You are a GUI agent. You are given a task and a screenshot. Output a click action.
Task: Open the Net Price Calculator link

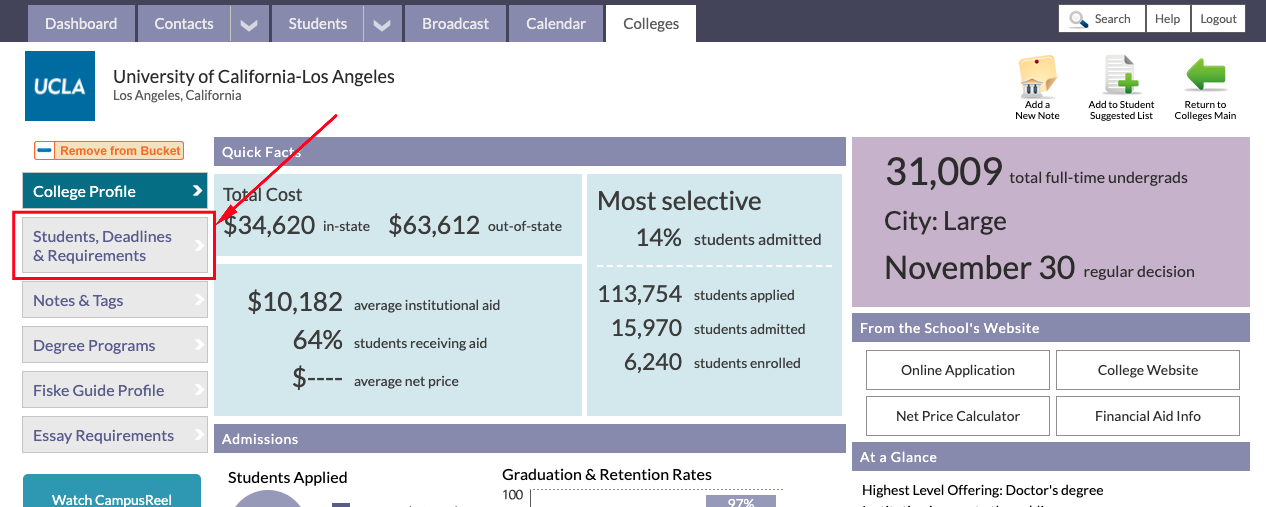(958, 416)
